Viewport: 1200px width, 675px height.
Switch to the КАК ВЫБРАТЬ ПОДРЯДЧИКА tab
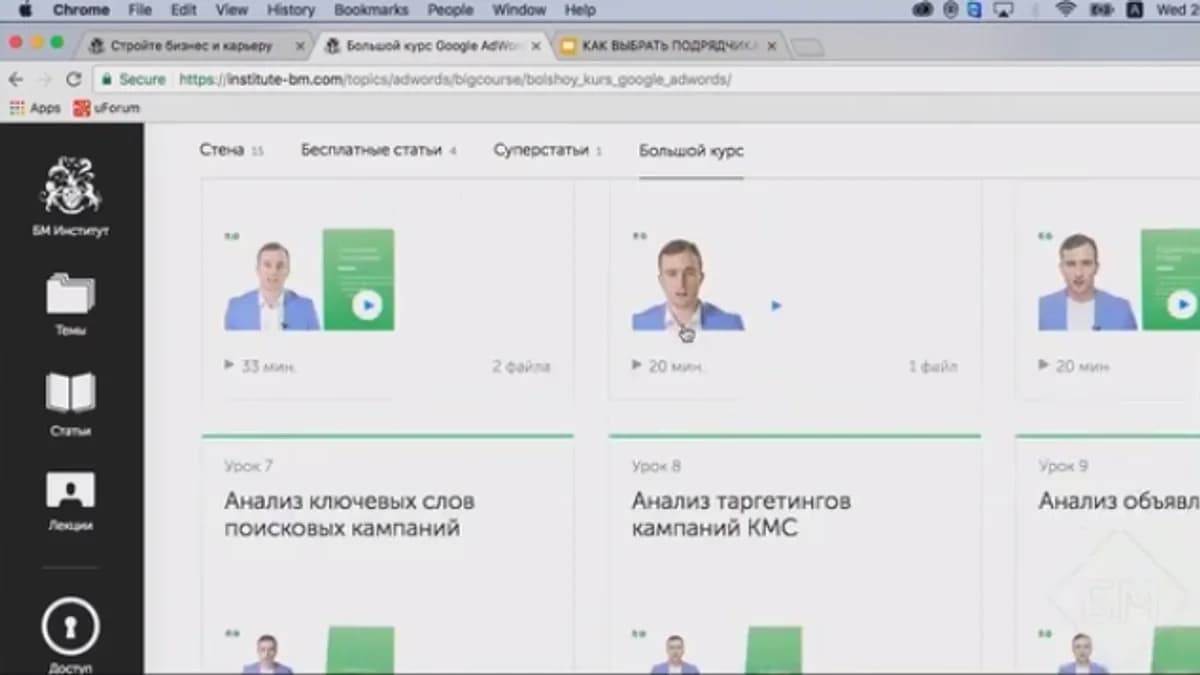click(672, 46)
